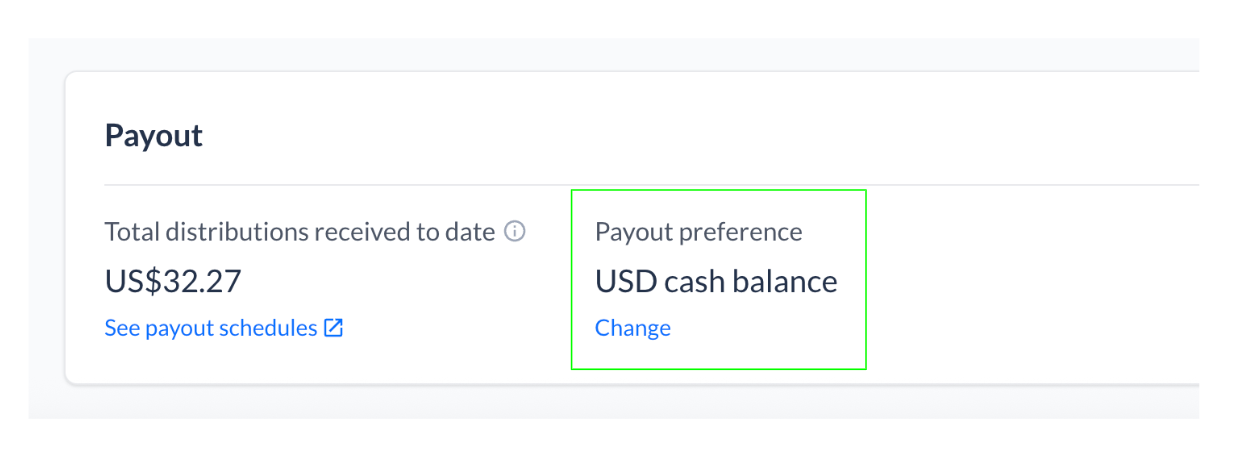Click Change under Payout preference
1260x450 pixels.
pos(633,328)
